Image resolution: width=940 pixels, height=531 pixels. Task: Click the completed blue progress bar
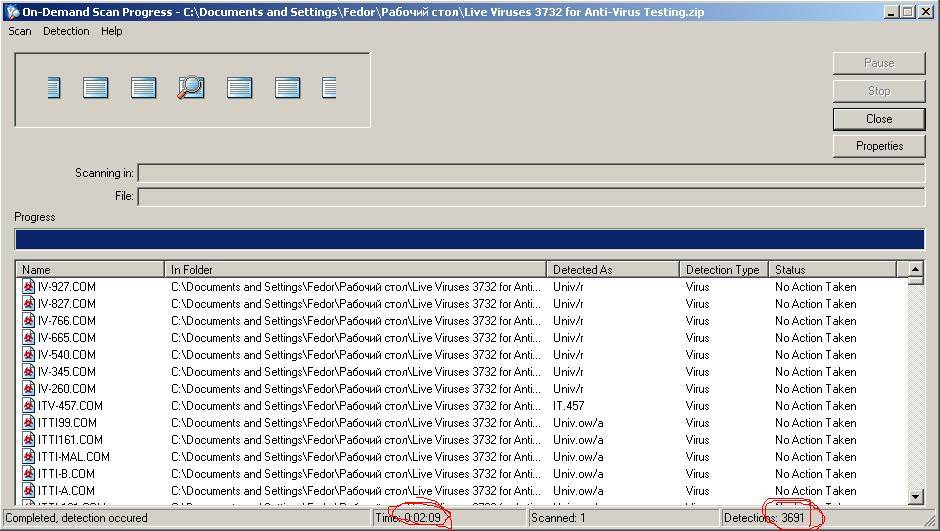(469, 239)
